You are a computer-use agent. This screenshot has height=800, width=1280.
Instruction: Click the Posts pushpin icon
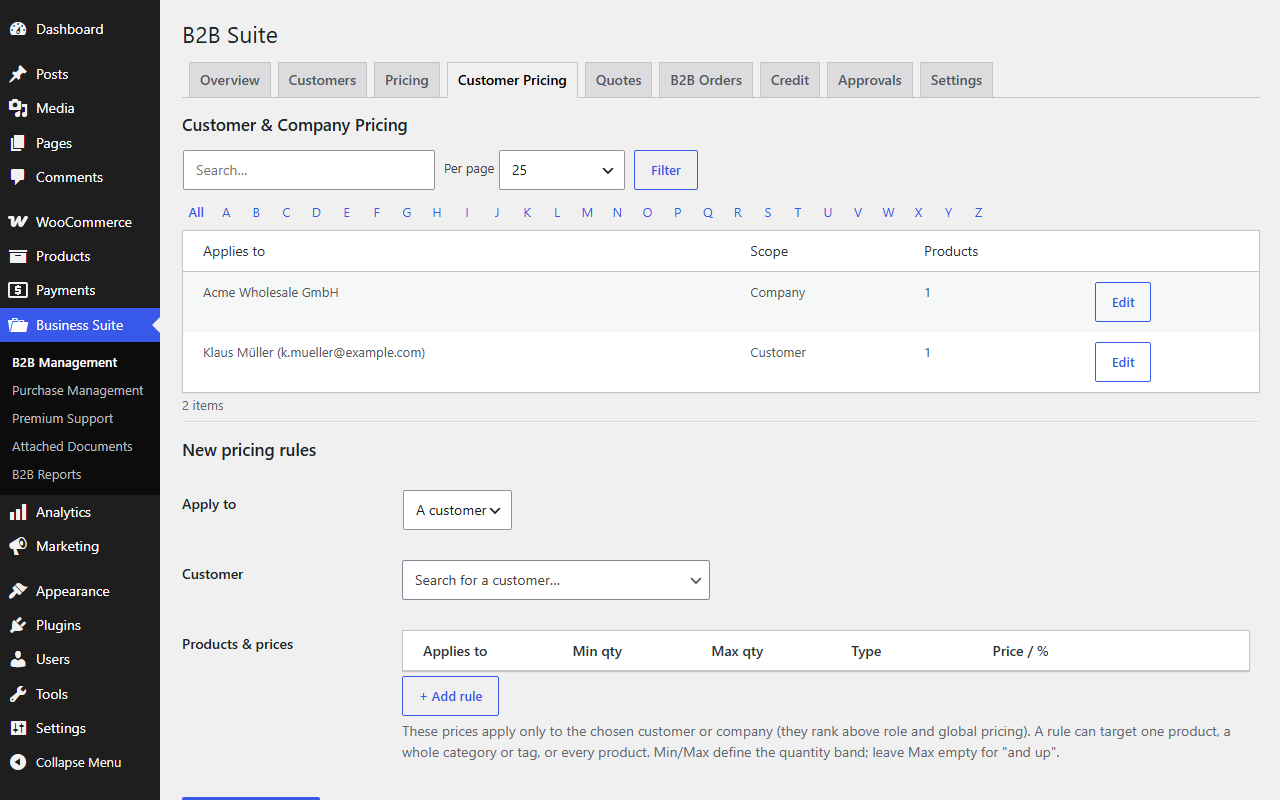18,74
